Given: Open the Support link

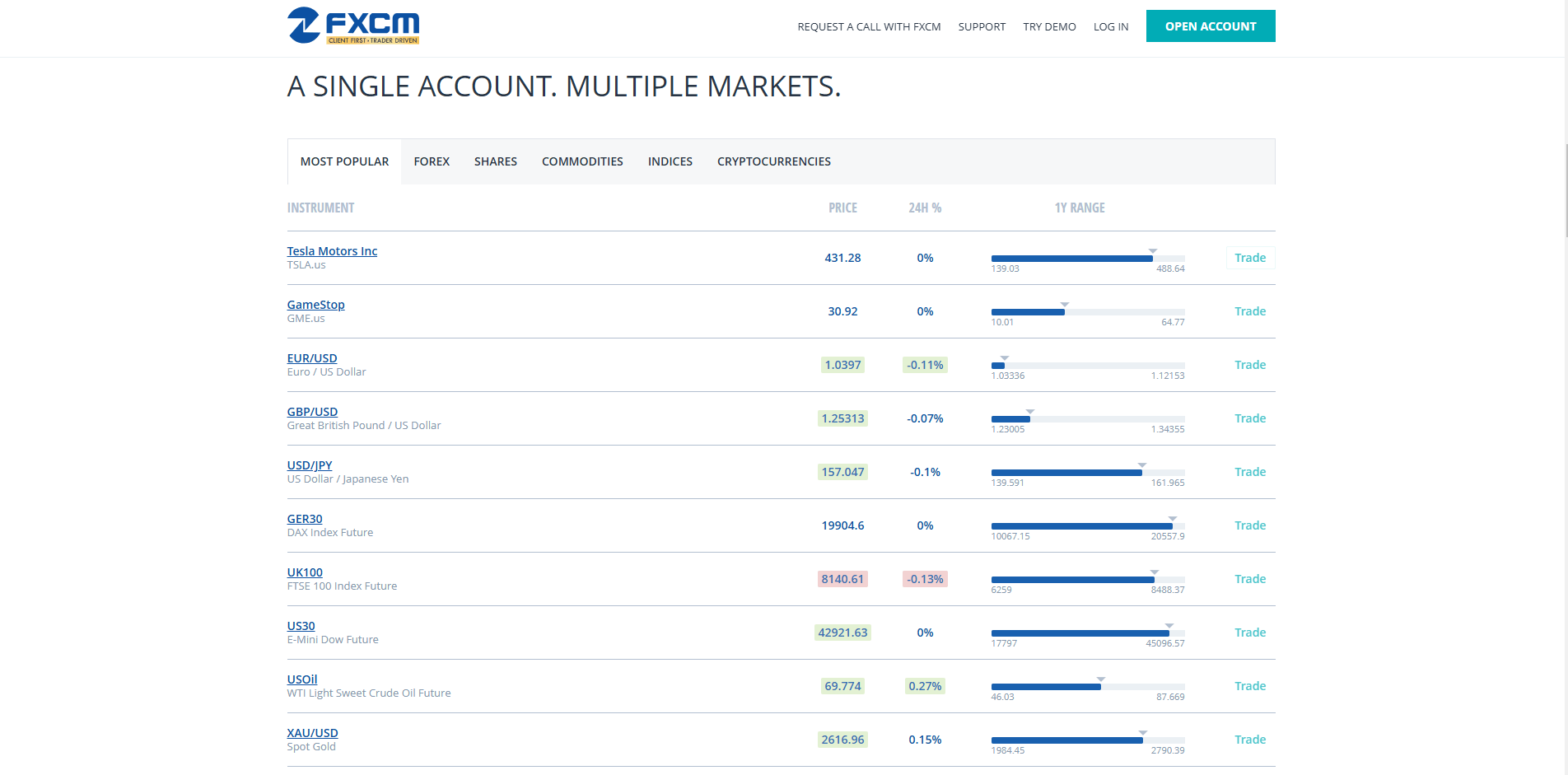Looking at the screenshot, I should (982, 27).
